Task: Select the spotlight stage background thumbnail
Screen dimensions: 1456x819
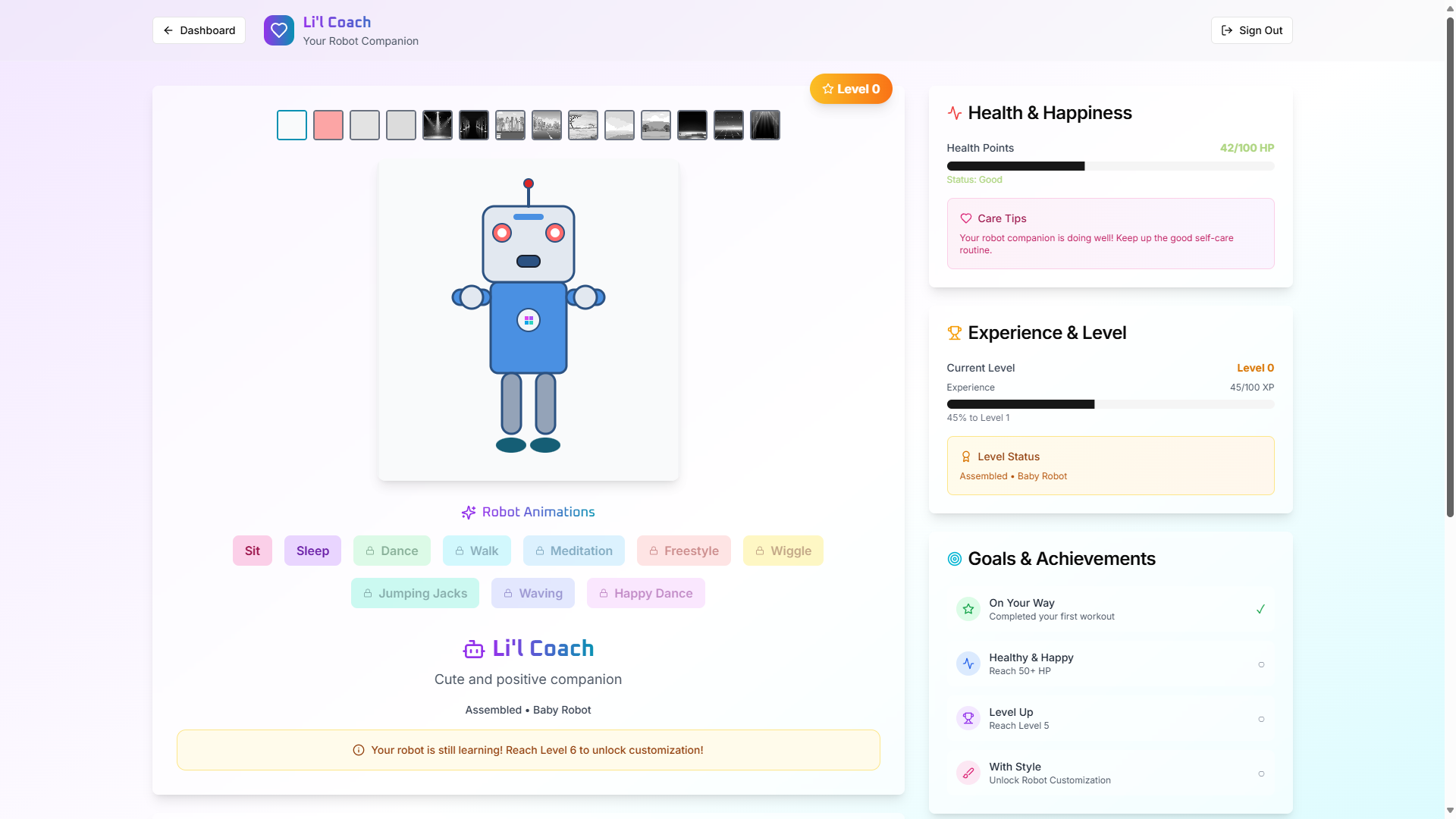Action: tap(438, 125)
